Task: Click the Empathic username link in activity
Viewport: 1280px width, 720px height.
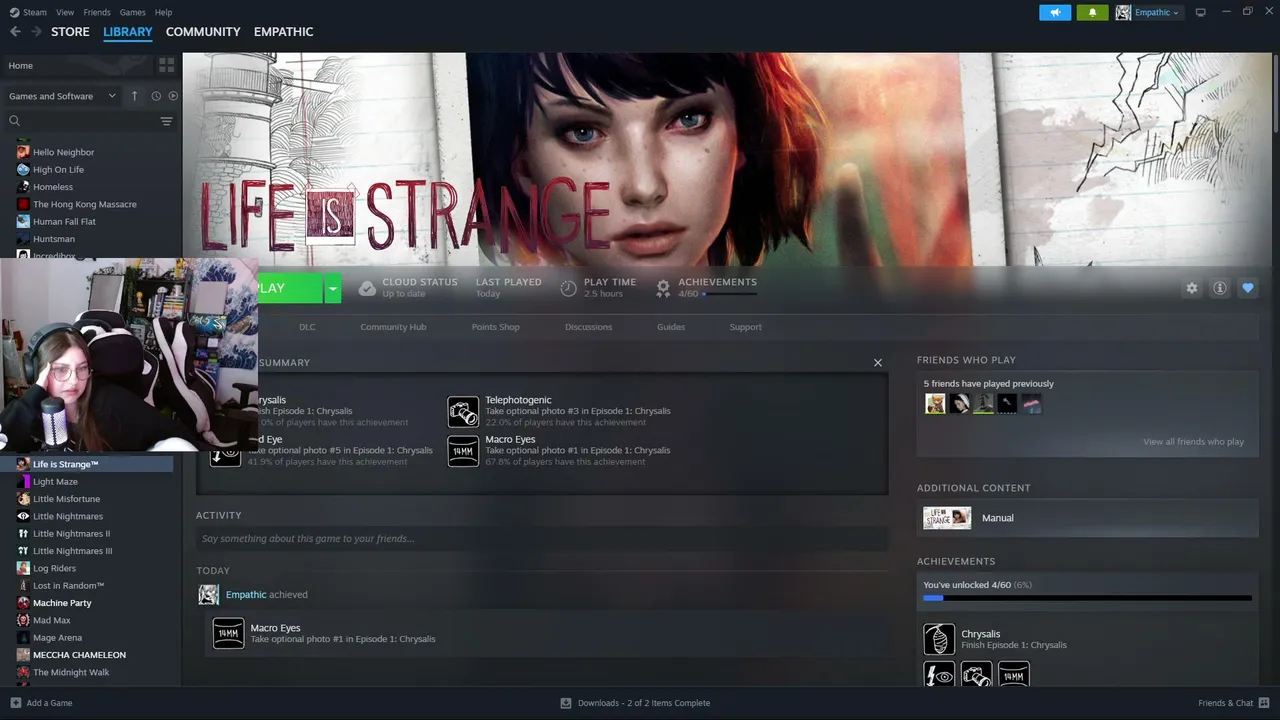Action: (246, 595)
